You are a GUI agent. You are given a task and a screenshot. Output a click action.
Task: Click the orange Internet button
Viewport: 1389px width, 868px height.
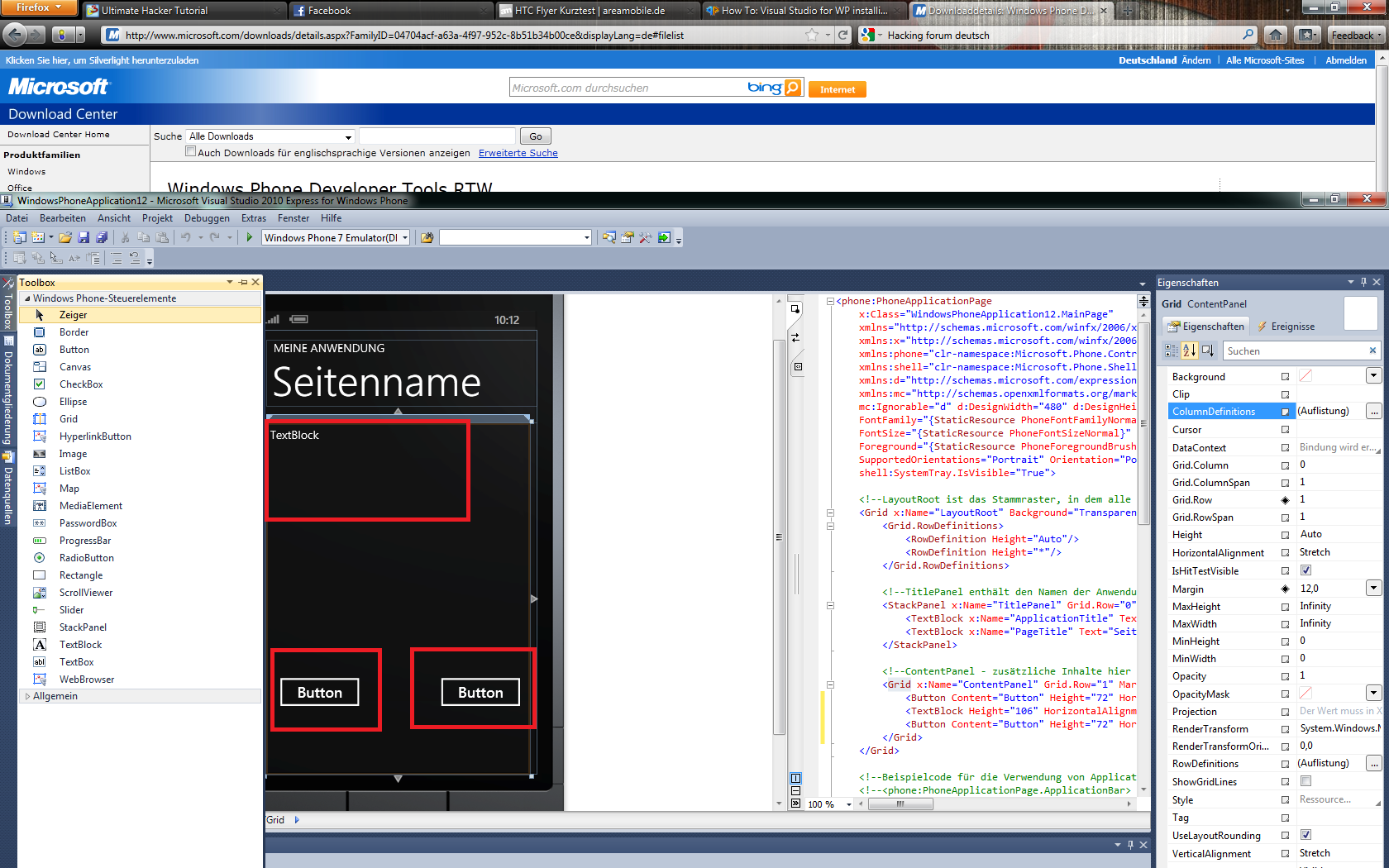coord(838,89)
